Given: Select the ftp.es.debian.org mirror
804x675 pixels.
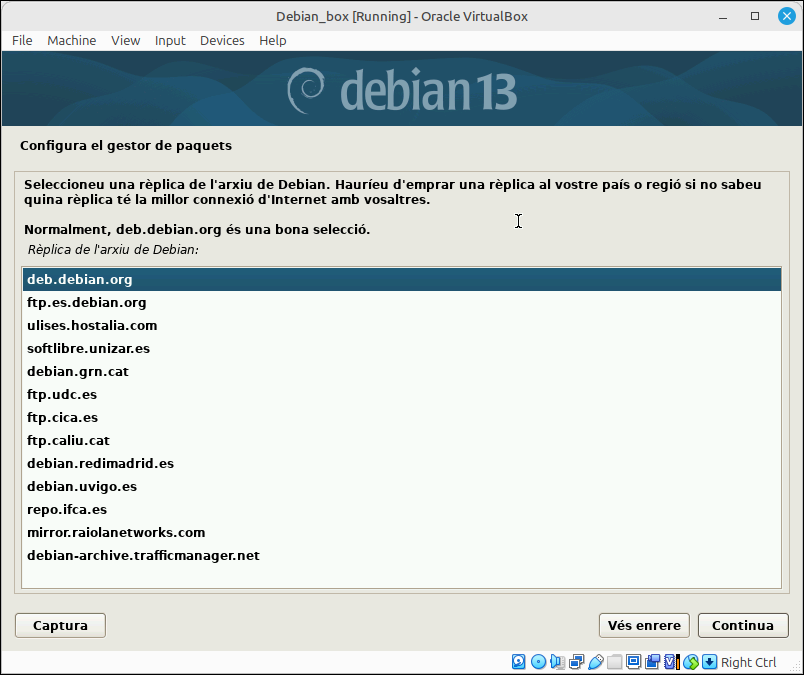Looking at the screenshot, I should 401,303.
